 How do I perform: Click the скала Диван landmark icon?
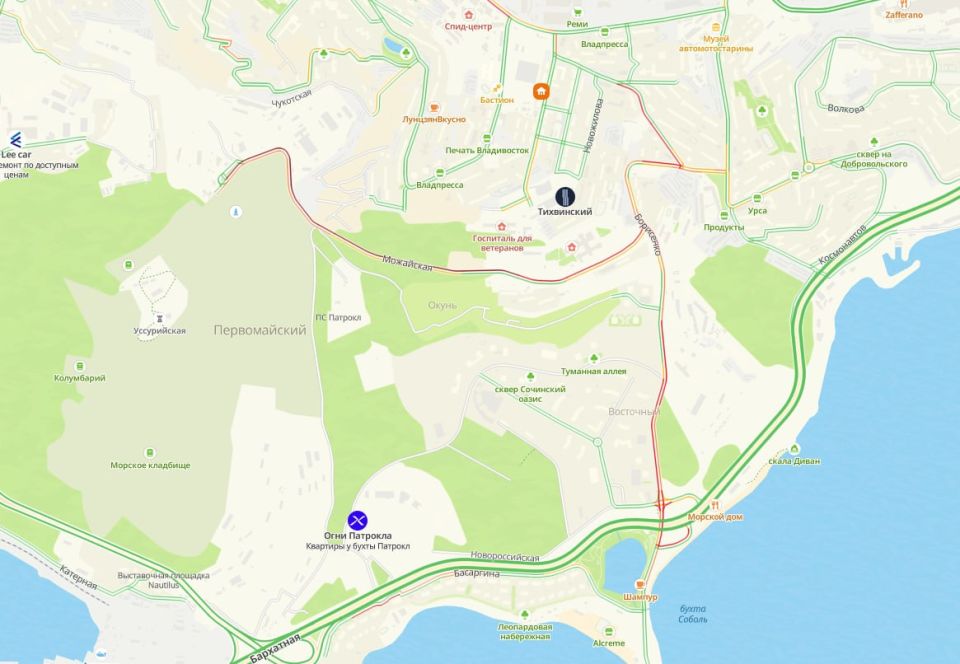point(794,449)
